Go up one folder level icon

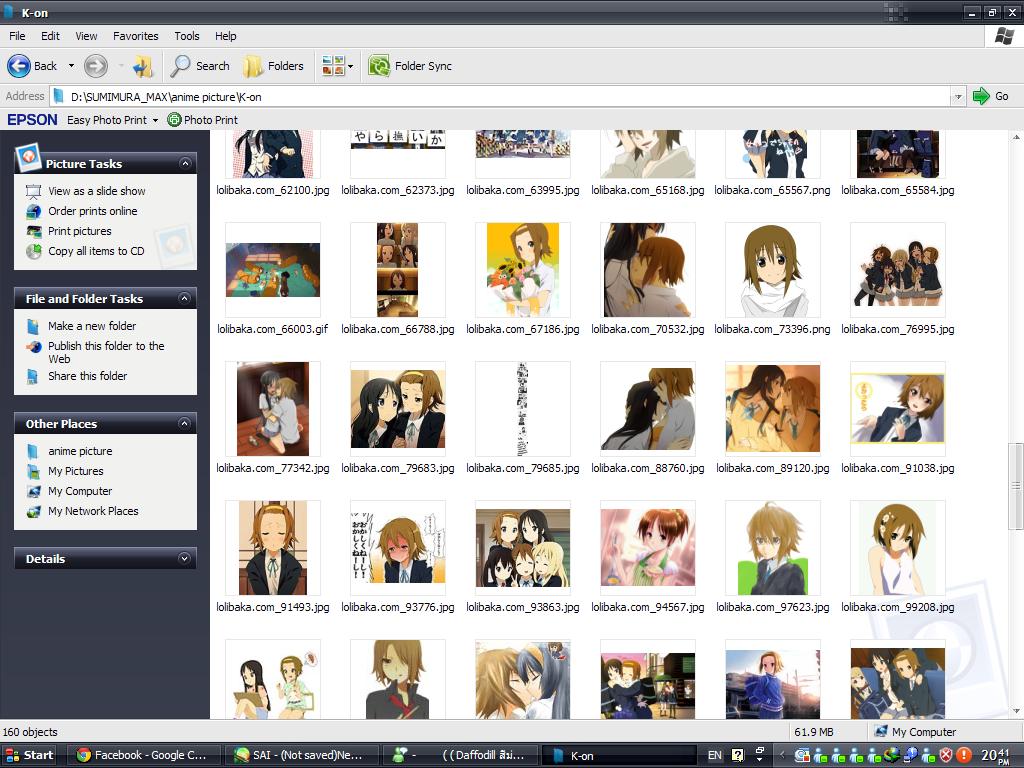pos(142,66)
